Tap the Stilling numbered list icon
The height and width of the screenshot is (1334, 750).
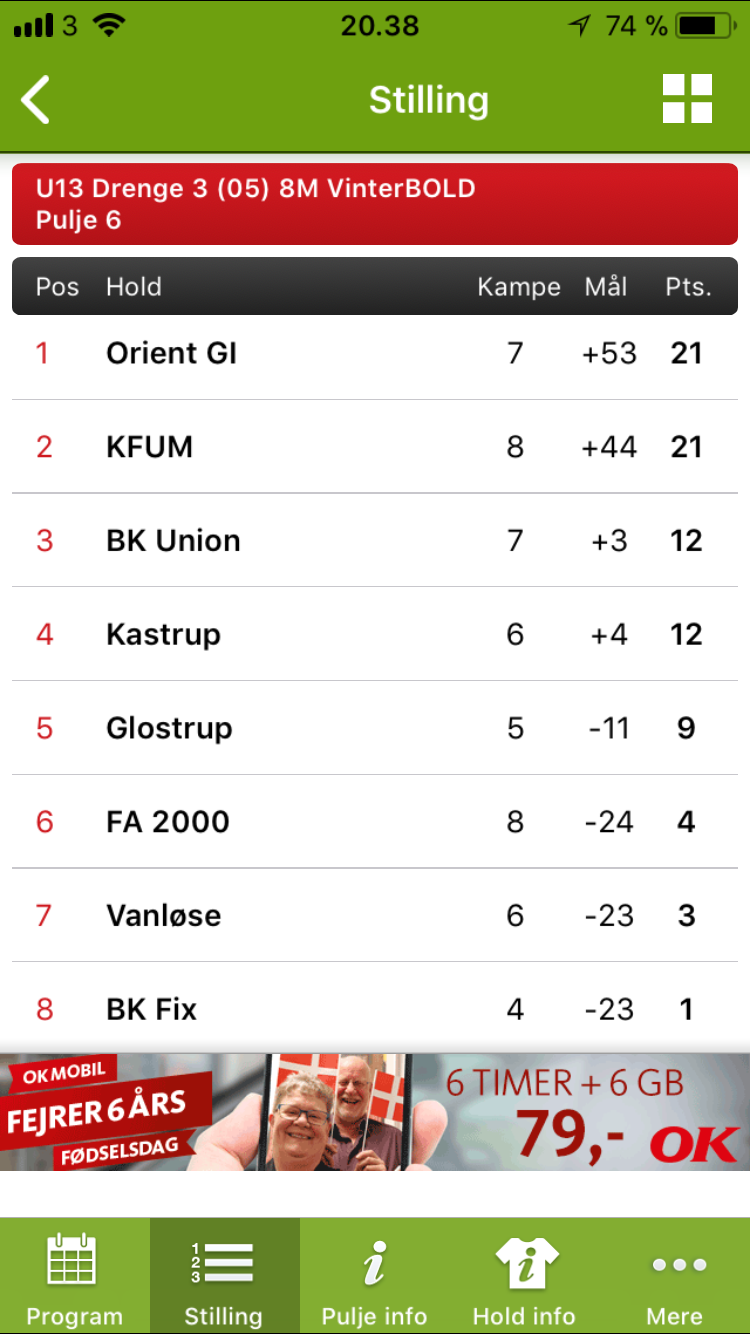pos(223,1262)
